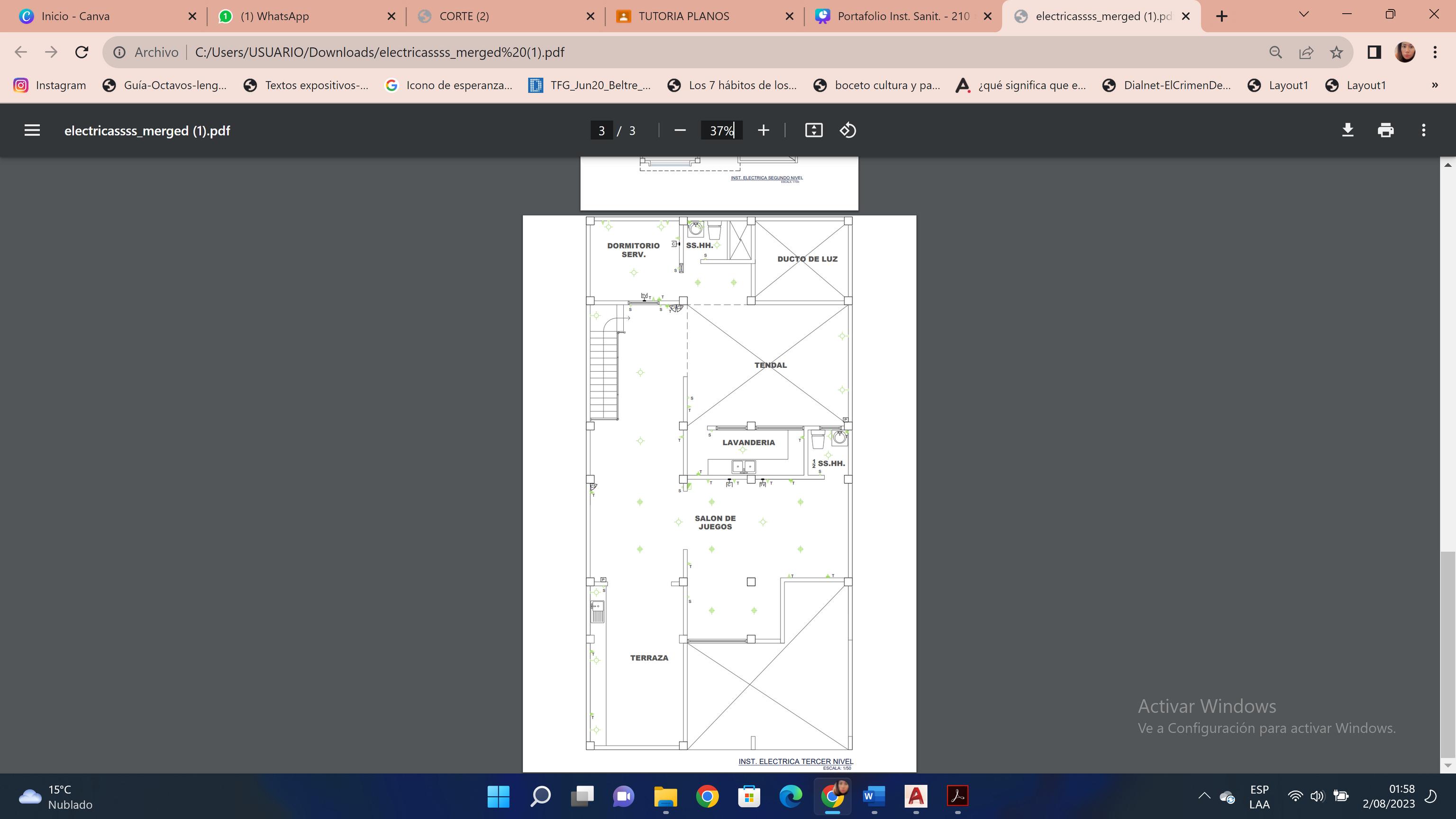Zoom in the PDF document
1456x819 pixels.
point(763,130)
